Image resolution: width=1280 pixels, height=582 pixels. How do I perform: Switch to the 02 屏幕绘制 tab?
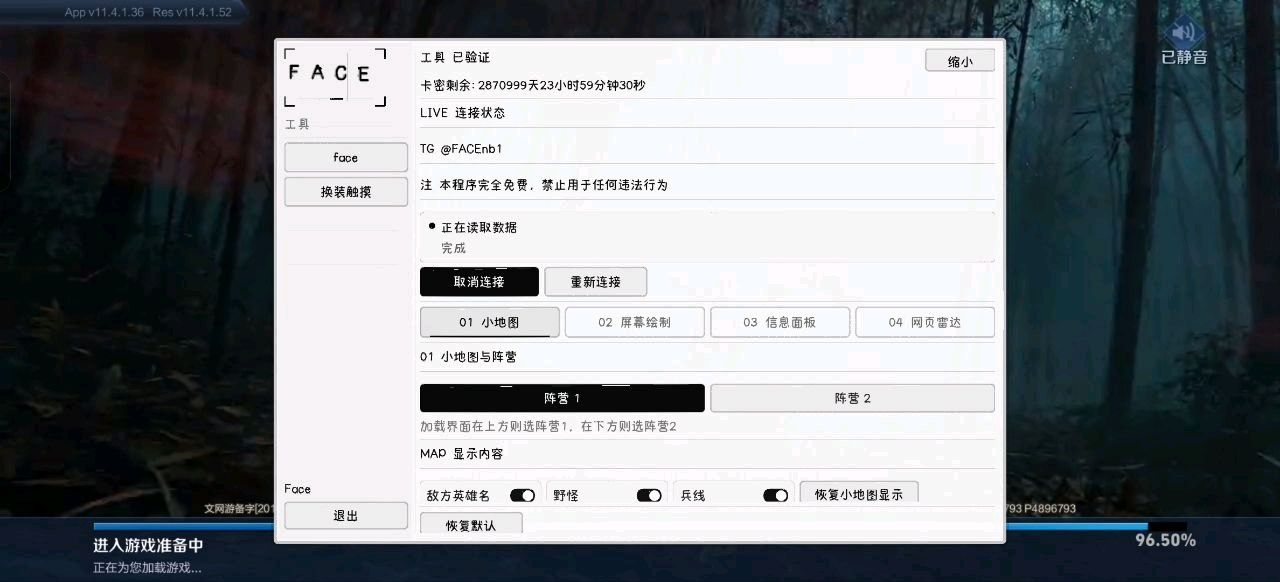tap(634, 322)
